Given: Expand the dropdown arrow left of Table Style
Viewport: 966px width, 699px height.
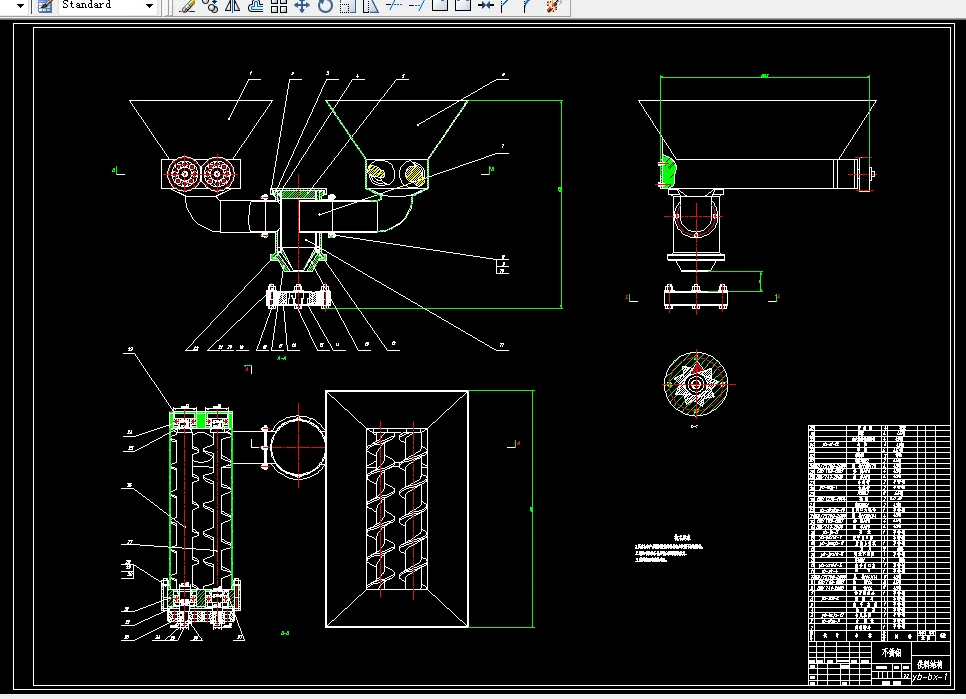Looking at the screenshot, I should pos(20,6).
